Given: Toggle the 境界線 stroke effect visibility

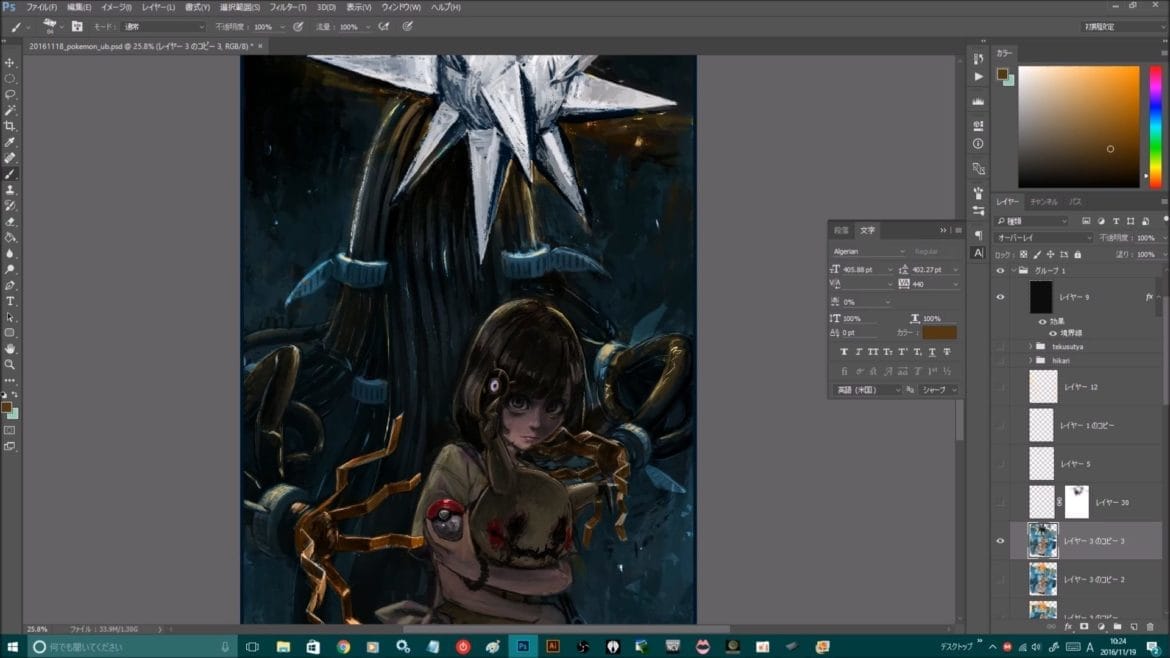Looking at the screenshot, I should point(1053,333).
